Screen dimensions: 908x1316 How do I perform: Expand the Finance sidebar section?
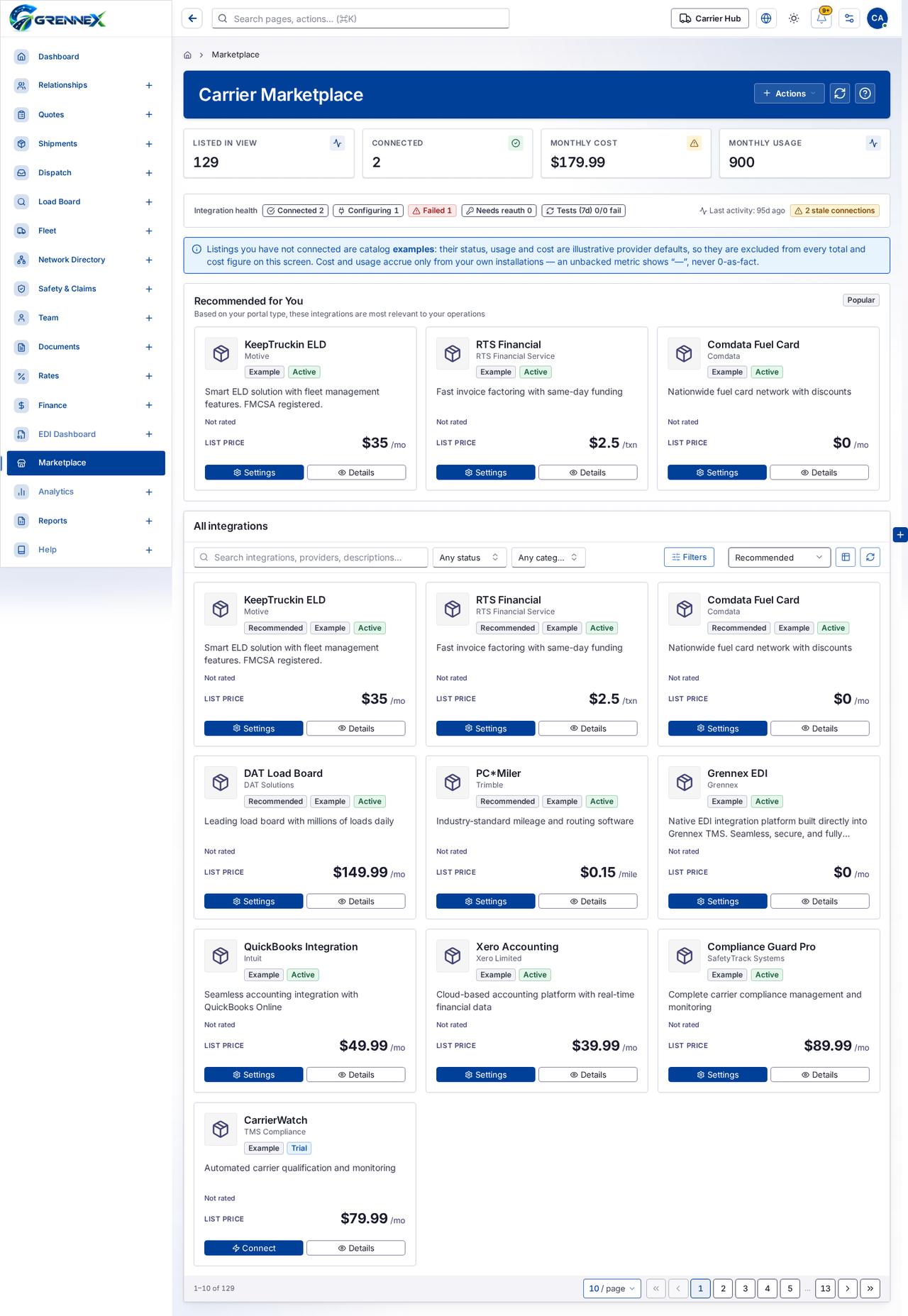click(x=149, y=406)
